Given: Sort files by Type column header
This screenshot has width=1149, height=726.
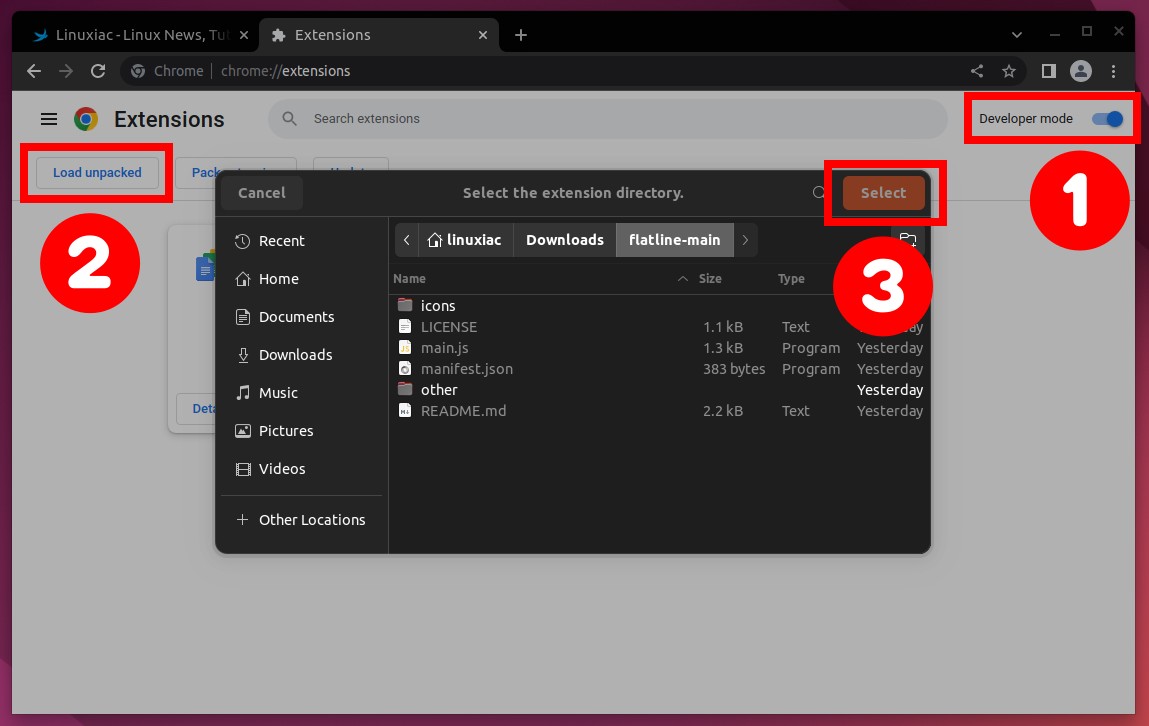Looking at the screenshot, I should pyautogui.click(x=791, y=279).
